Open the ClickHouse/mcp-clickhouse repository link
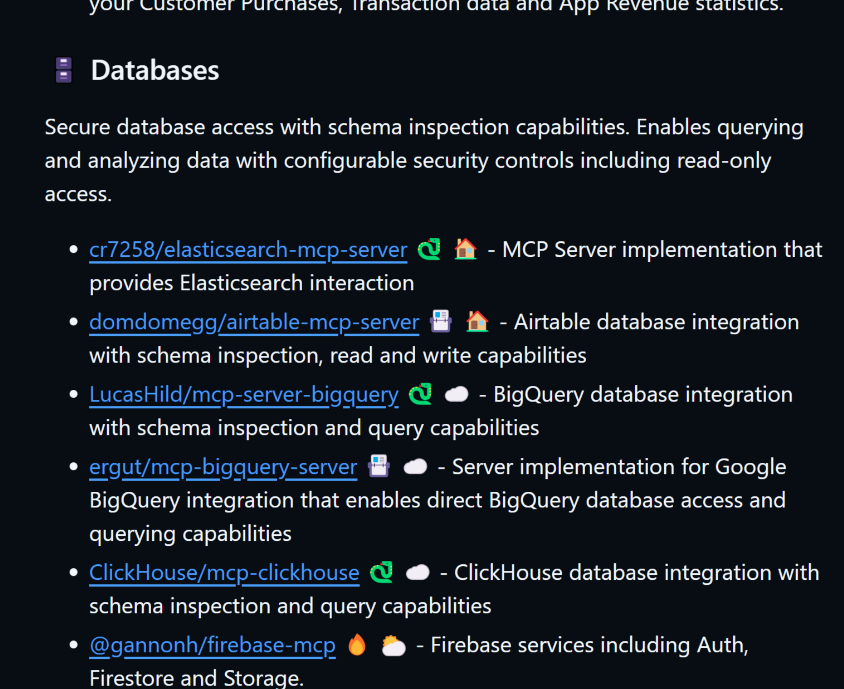This screenshot has height=689, width=844. point(224,573)
